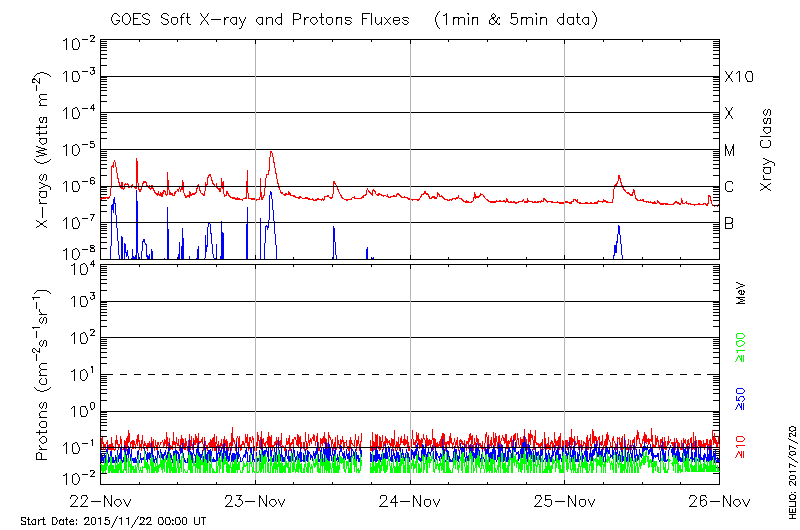The image size is (800, 530).
Task: Select the M class label on the right axis
Action: click(730, 151)
